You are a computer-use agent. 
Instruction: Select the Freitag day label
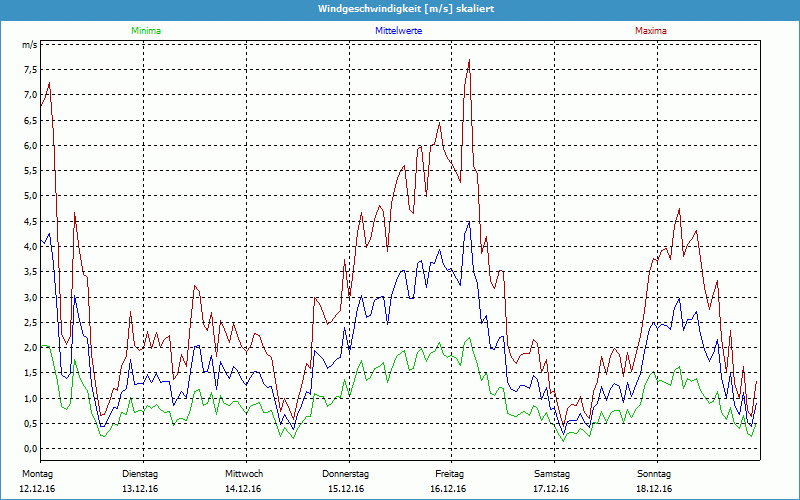click(449, 474)
